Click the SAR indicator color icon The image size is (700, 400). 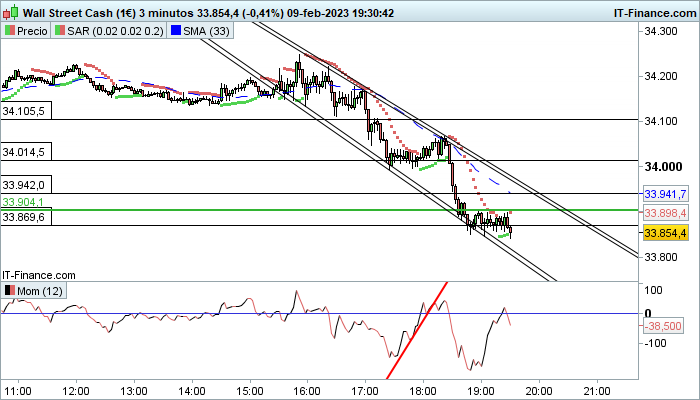point(60,31)
